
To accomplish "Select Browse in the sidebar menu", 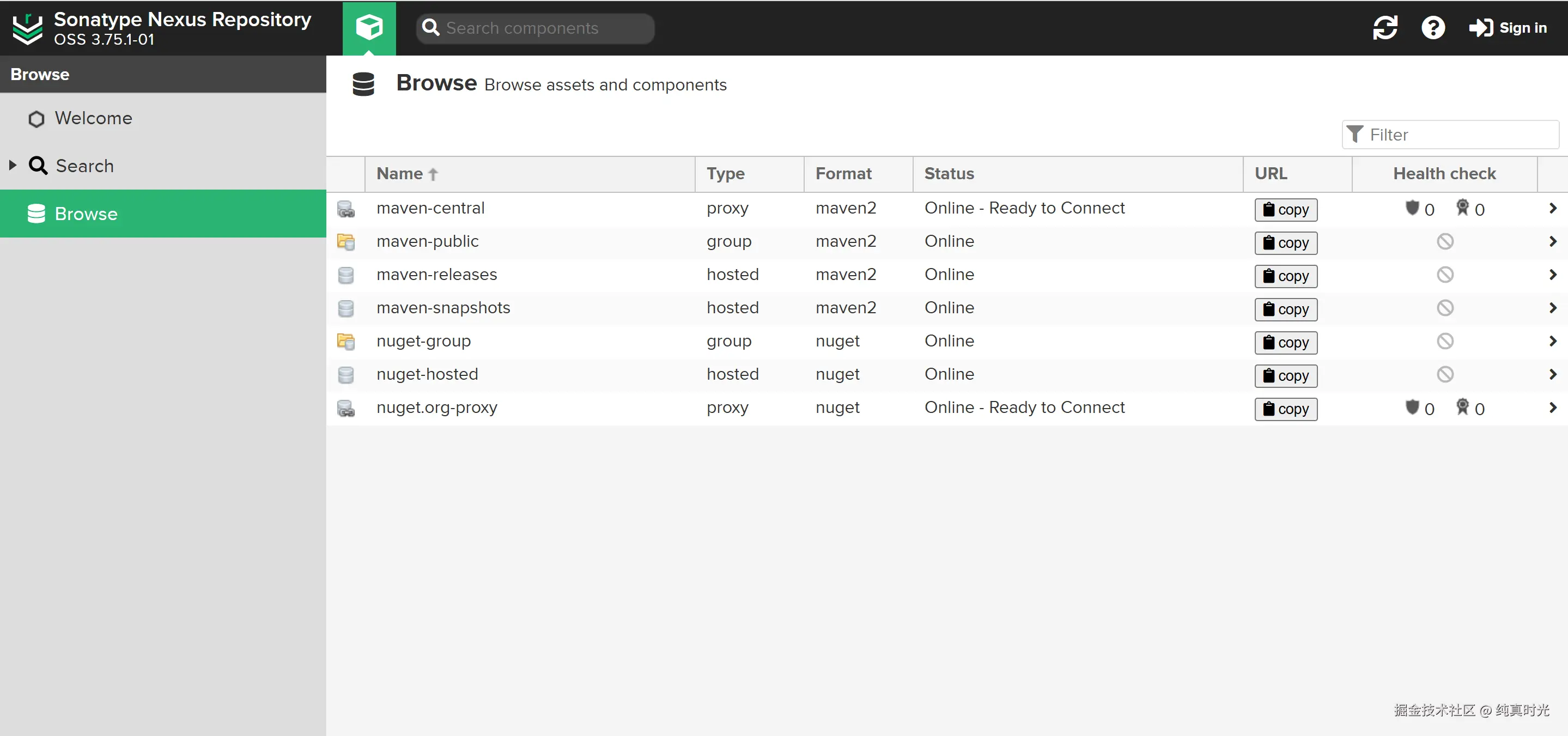I will (86, 214).
